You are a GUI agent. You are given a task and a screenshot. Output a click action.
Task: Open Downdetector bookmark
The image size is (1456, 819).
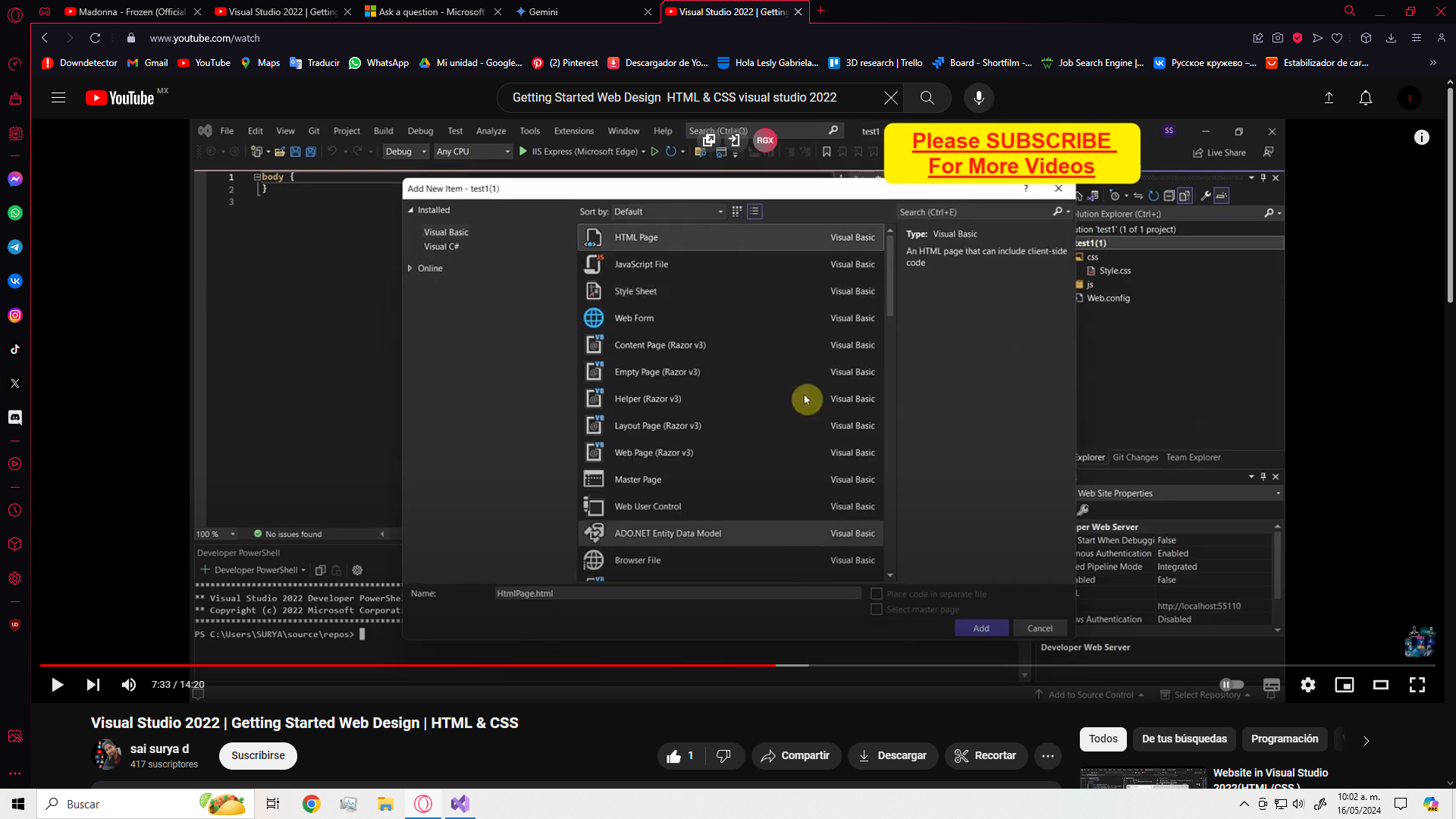[x=80, y=63]
